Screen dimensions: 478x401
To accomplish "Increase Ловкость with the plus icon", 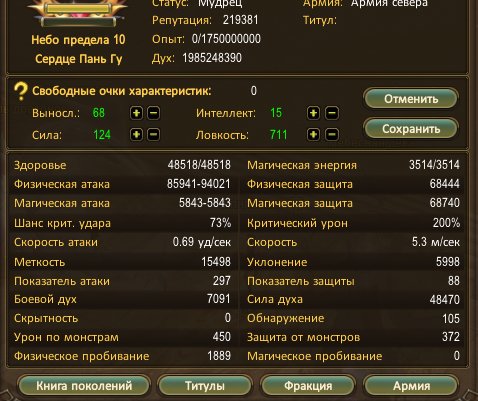I will point(313,135).
